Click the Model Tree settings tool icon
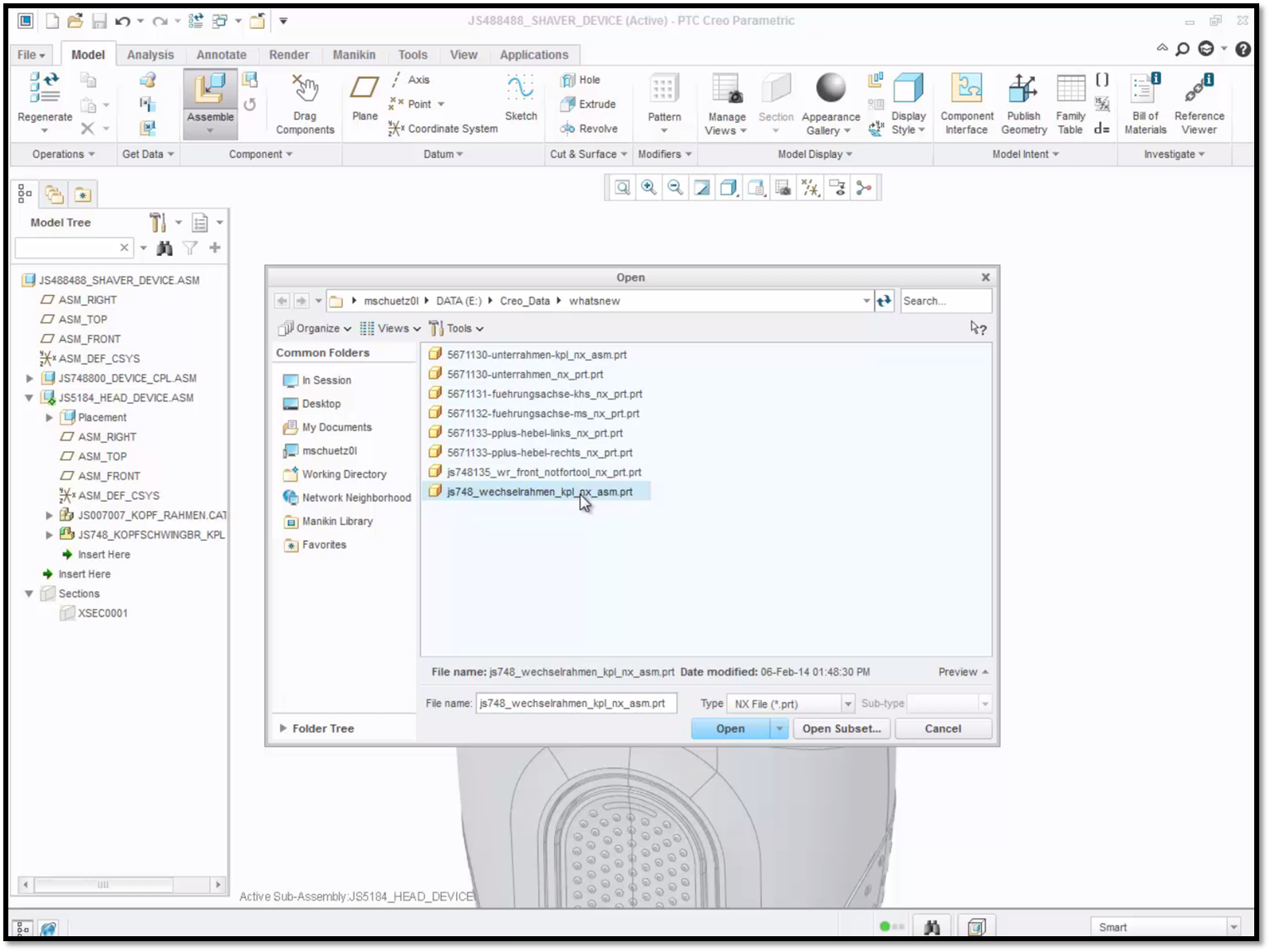This screenshot has height=952, width=1270. (158, 223)
